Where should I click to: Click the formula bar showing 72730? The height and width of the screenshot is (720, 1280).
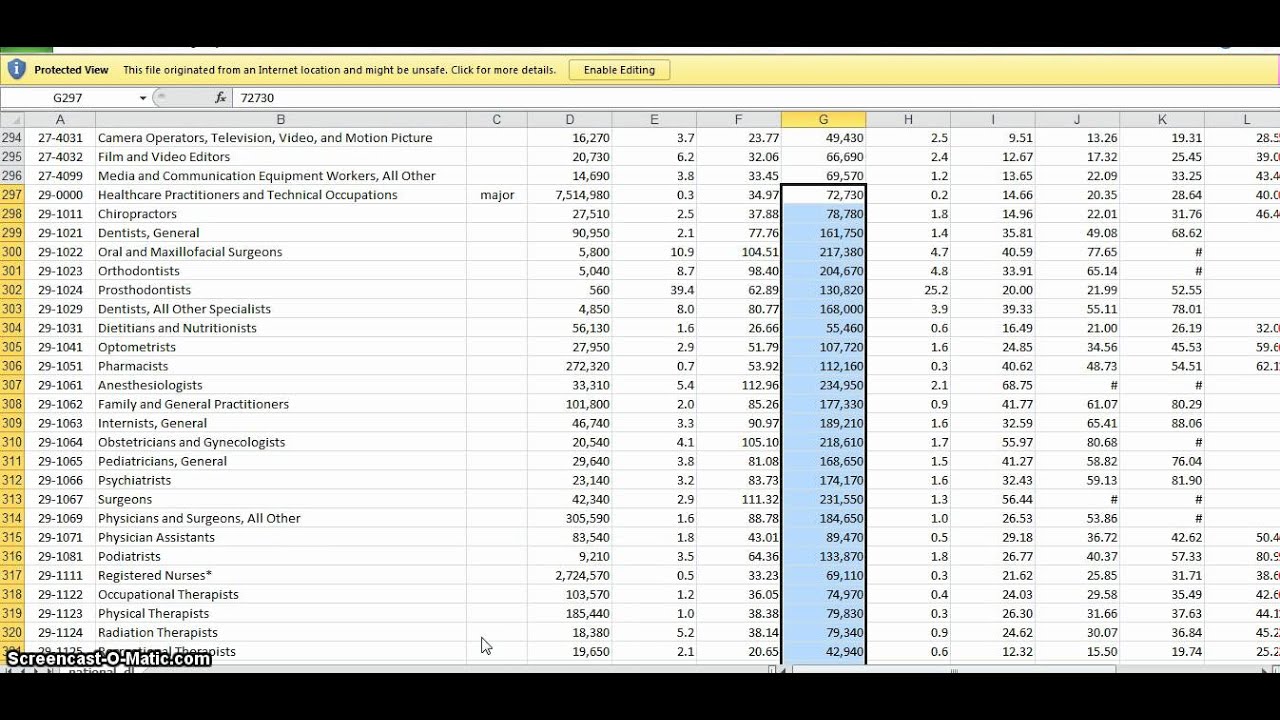[755, 98]
